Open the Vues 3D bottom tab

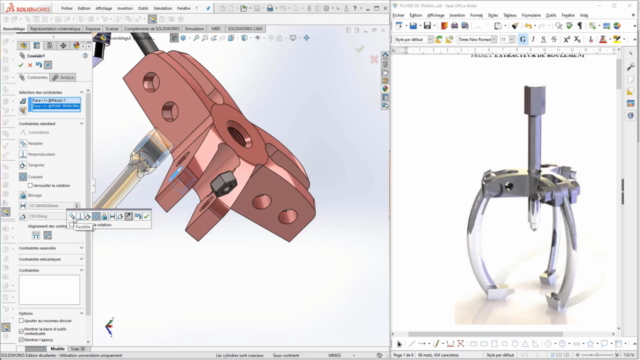click(x=78, y=349)
